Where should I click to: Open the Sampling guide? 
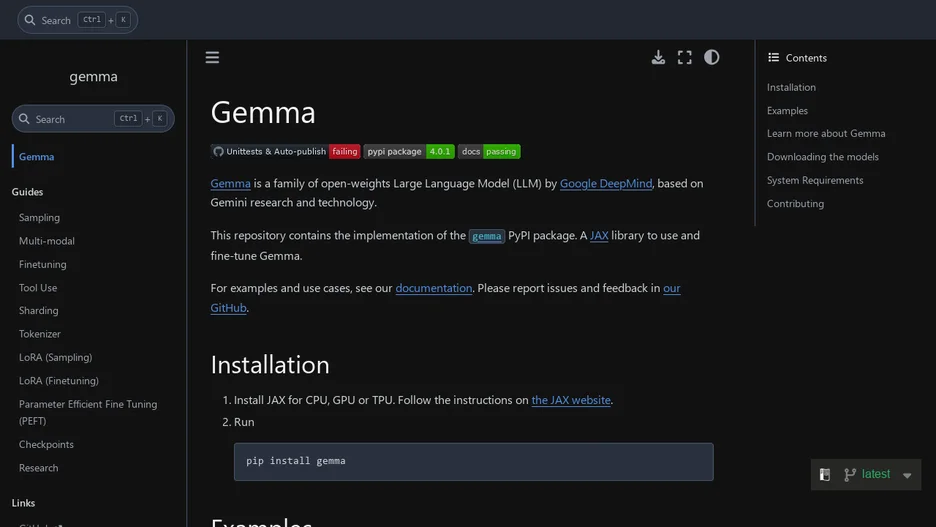[x=39, y=217]
